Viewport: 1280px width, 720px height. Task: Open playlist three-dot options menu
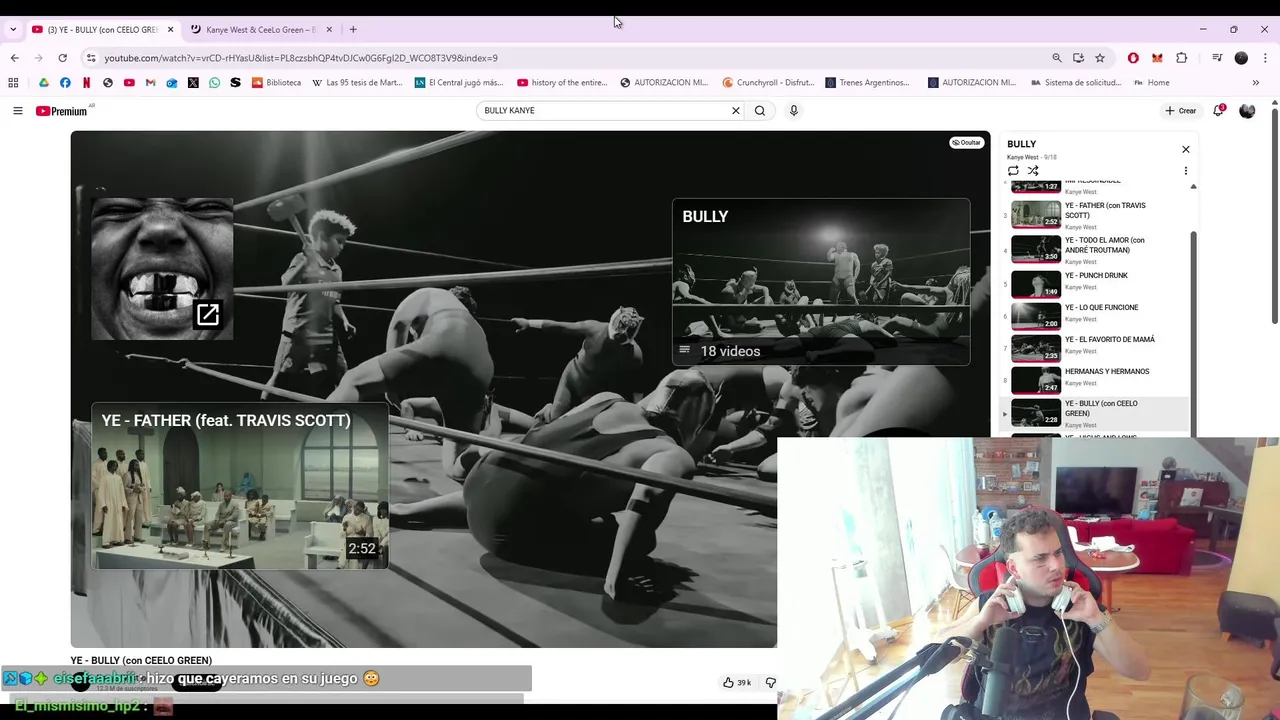pos(1186,171)
